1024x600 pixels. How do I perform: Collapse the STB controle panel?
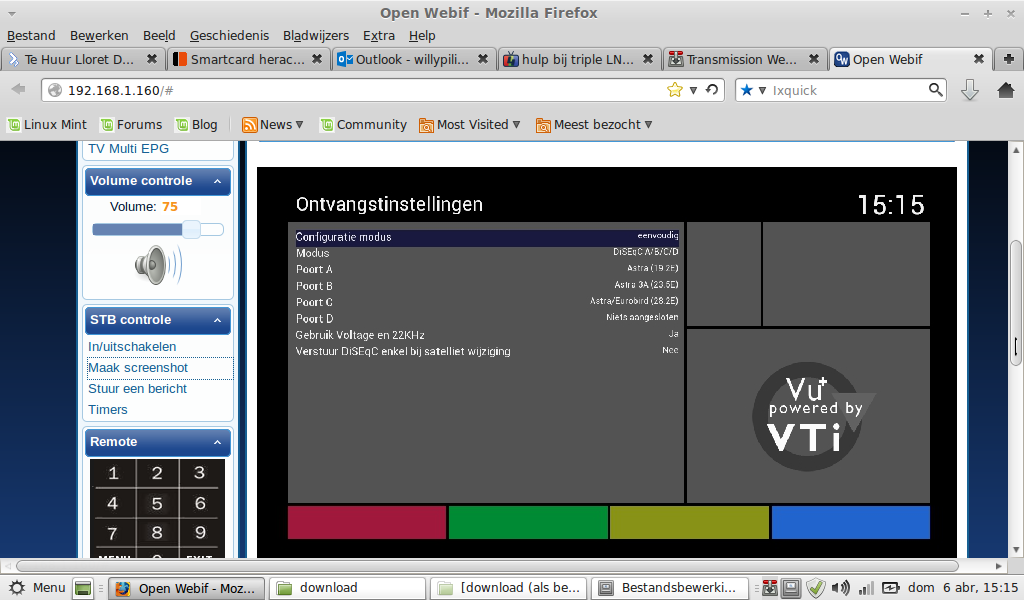[x=217, y=321]
